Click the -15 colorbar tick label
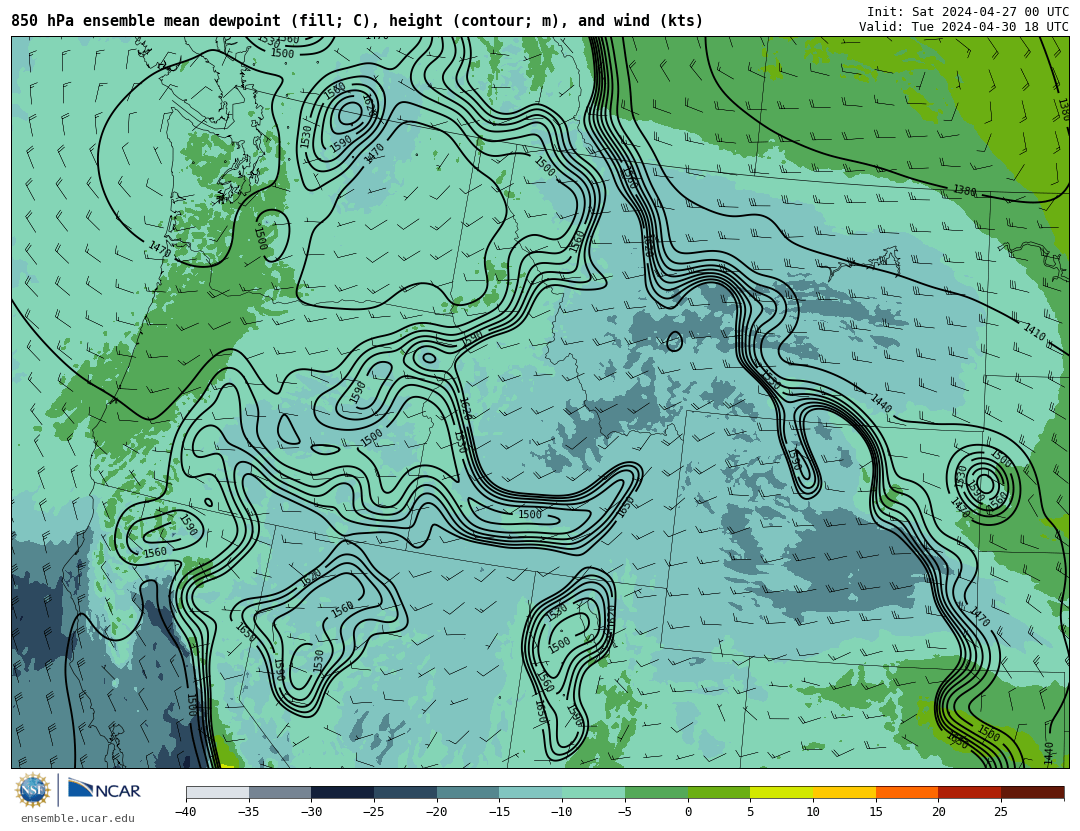This screenshot has width=1080, height=831. pyautogui.click(x=499, y=812)
